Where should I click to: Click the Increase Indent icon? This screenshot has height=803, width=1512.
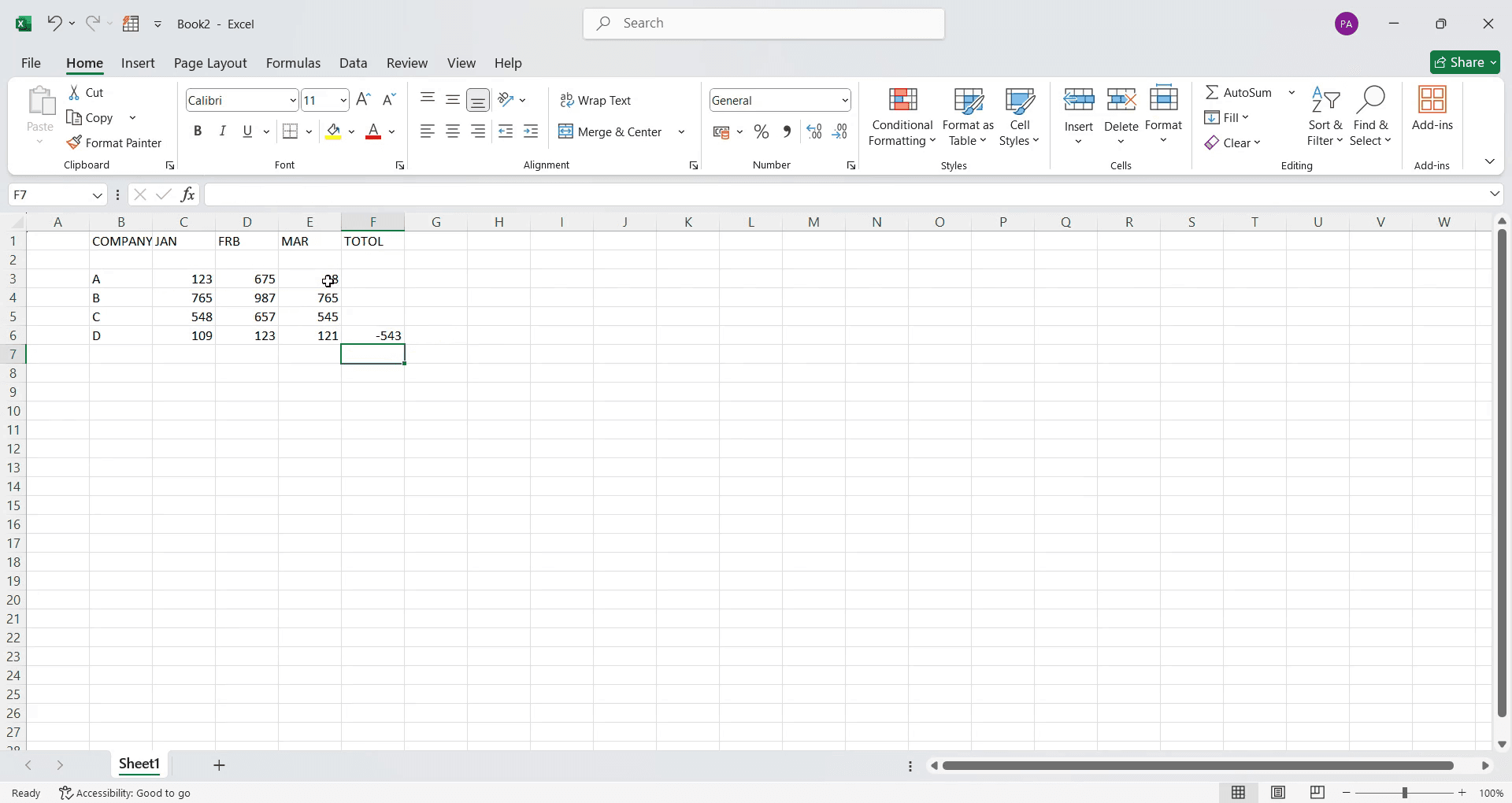[531, 131]
